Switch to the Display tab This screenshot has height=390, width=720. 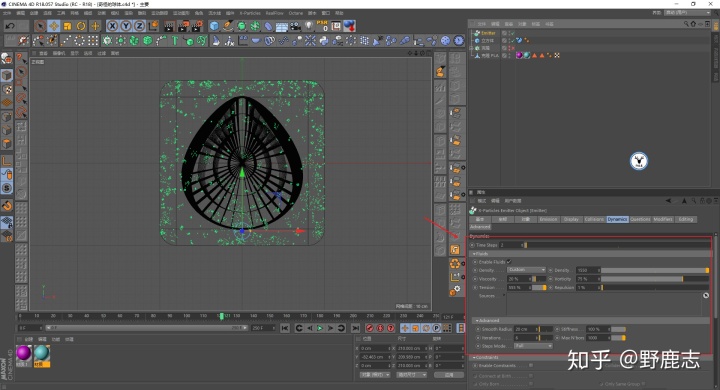[x=571, y=219]
